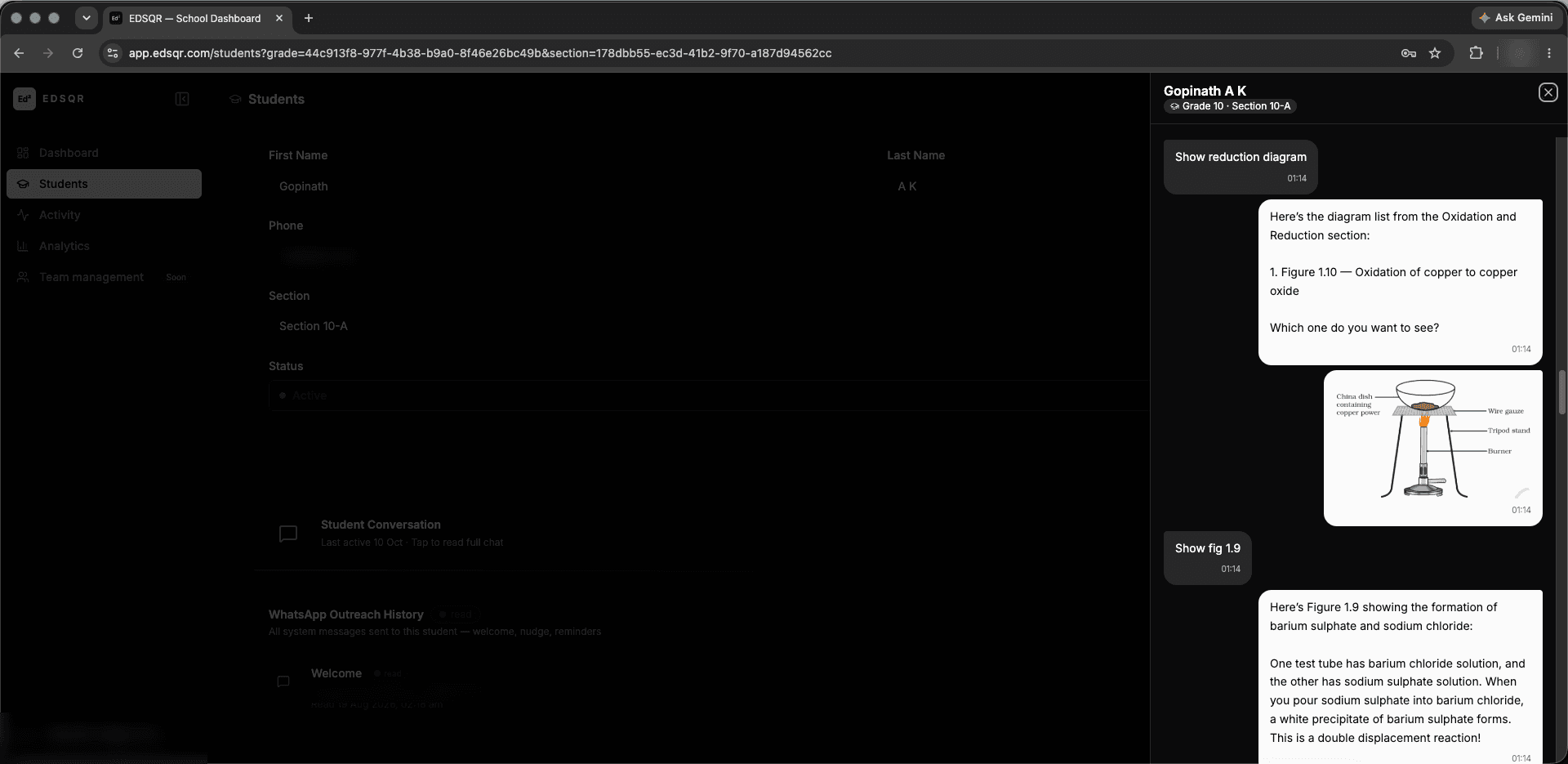Image resolution: width=1568 pixels, height=764 pixels.
Task: Click the Student Conversation chat icon
Action: click(x=288, y=534)
